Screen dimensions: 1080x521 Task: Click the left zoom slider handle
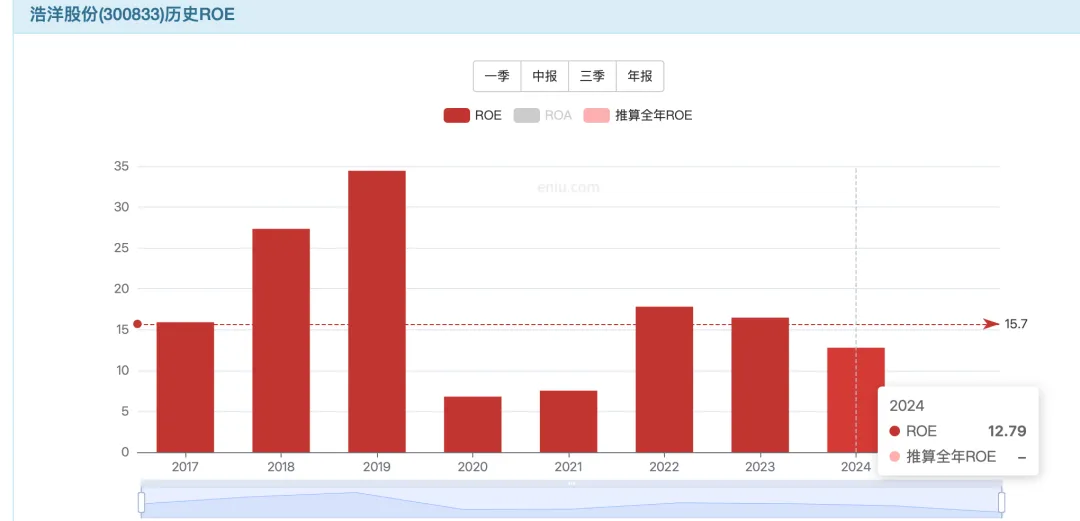[x=141, y=502]
